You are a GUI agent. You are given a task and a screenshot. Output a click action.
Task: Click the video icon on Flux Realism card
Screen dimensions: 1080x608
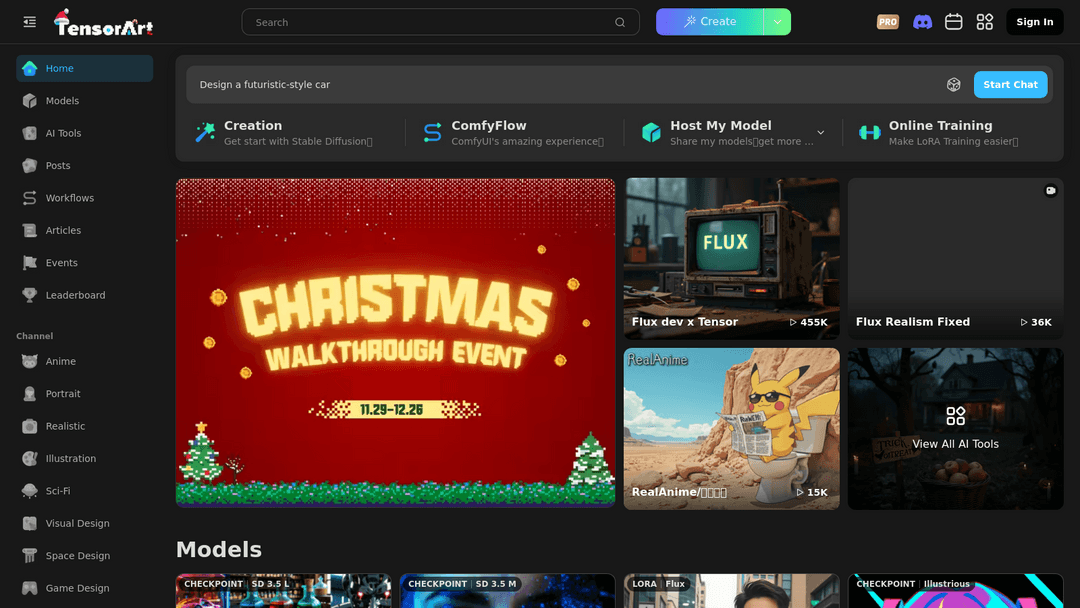tap(1050, 191)
